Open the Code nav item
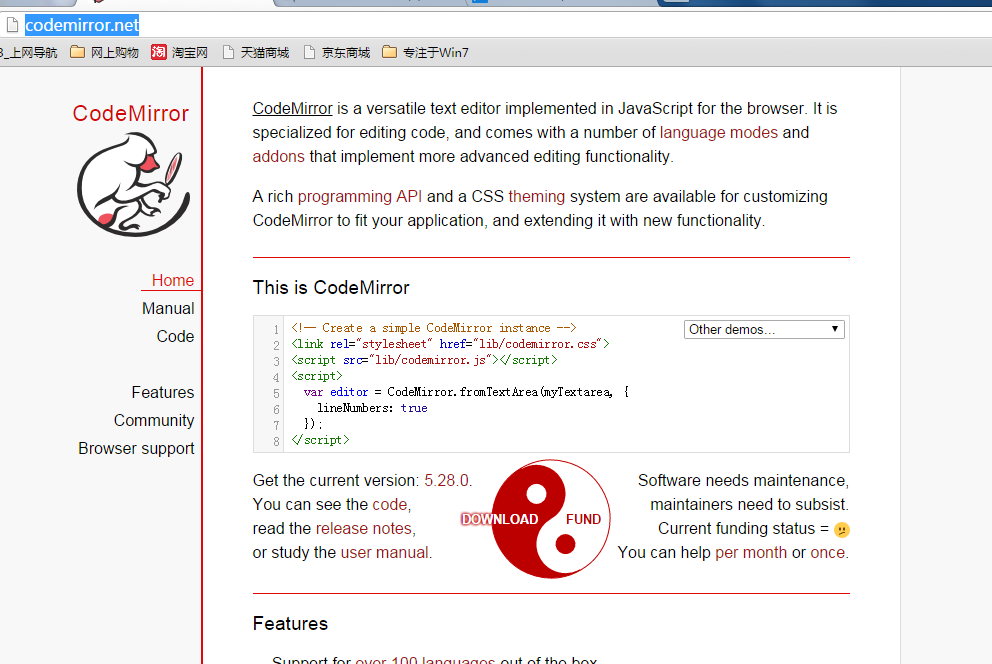The height and width of the screenshot is (664, 992). point(175,336)
